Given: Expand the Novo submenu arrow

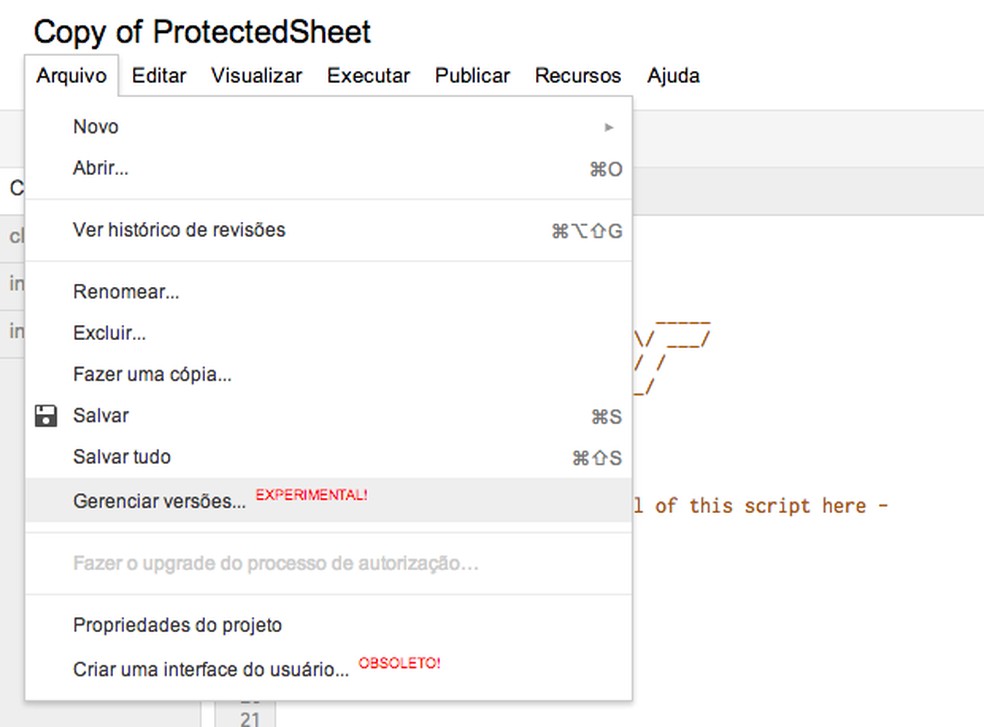Looking at the screenshot, I should (609, 127).
